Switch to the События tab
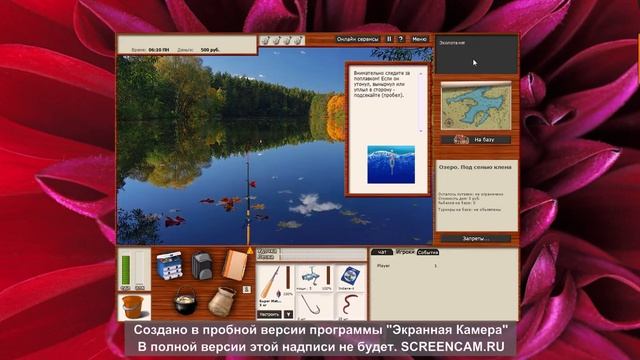The width and height of the screenshot is (640, 360). pyautogui.click(x=428, y=252)
